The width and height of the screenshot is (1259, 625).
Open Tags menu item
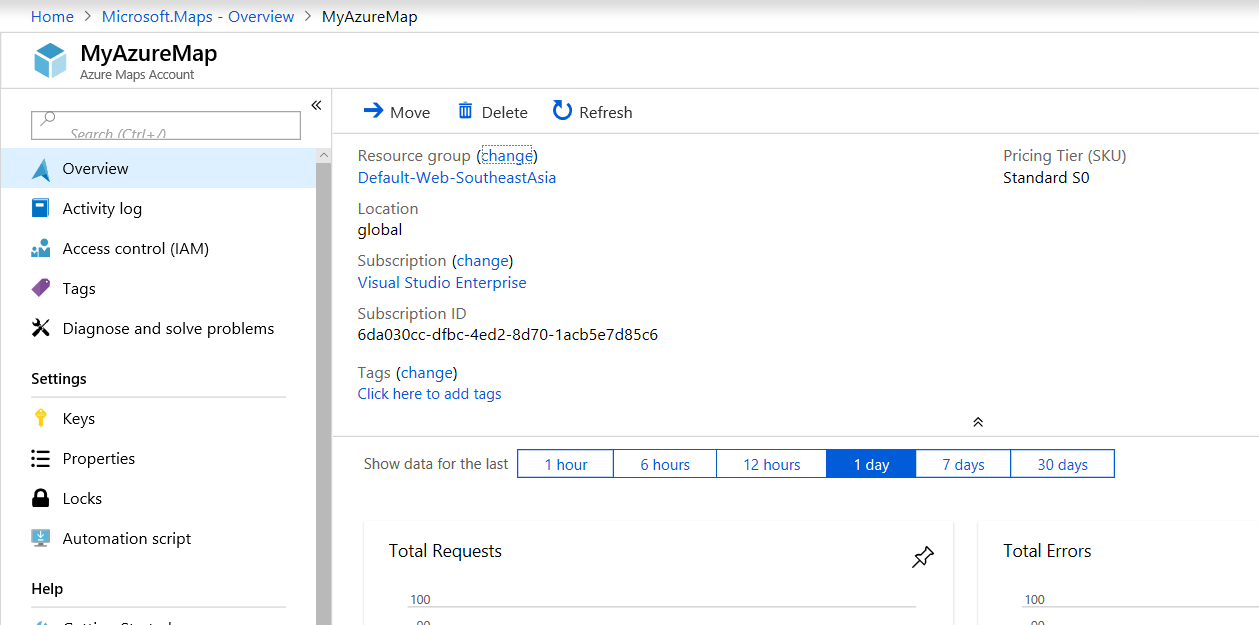click(158, 288)
